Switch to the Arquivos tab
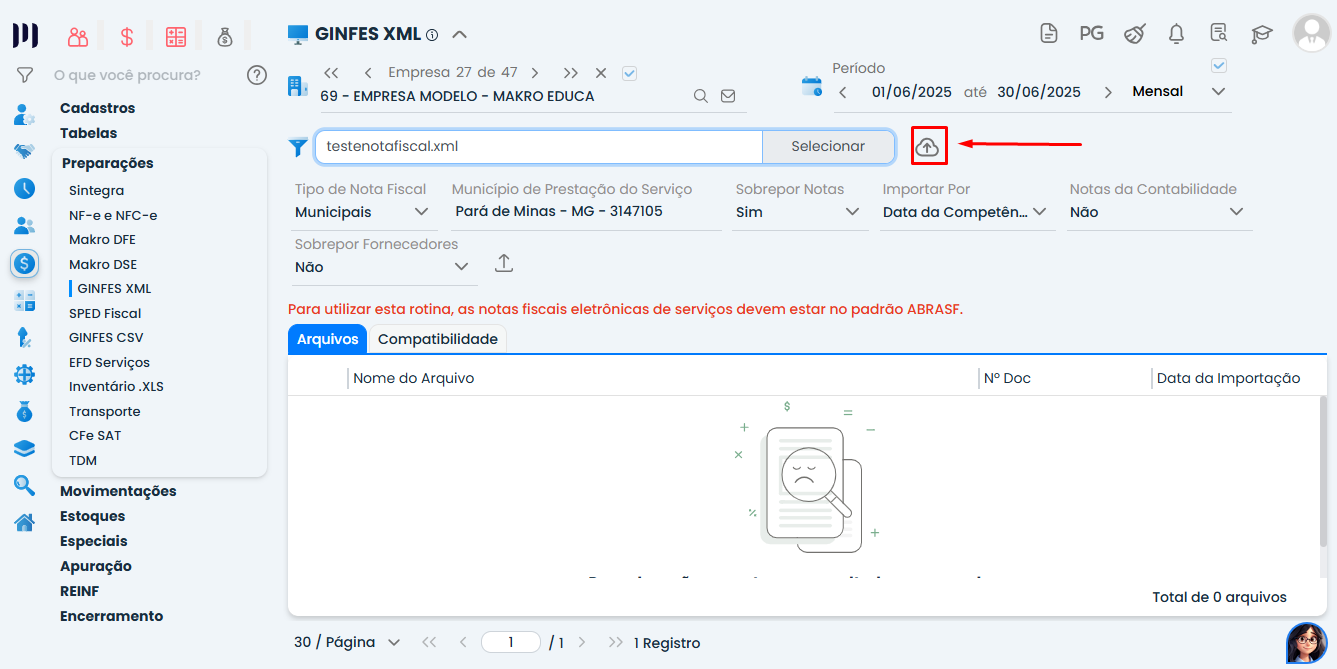The width and height of the screenshot is (1337, 669). pos(327,339)
